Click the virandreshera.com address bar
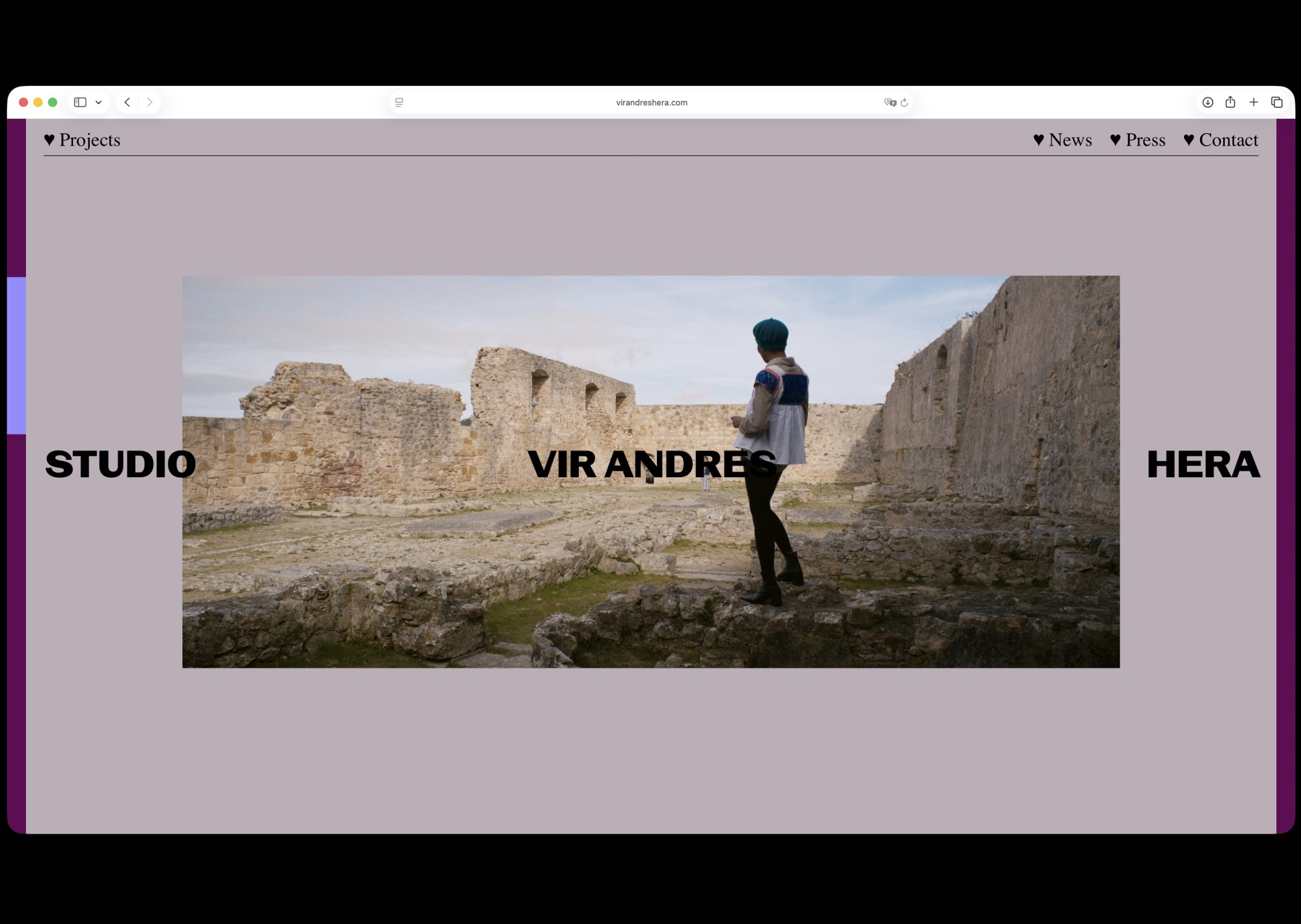The width and height of the screenshot is (1301, 924). pyautogui.click(x=651, y=102)
